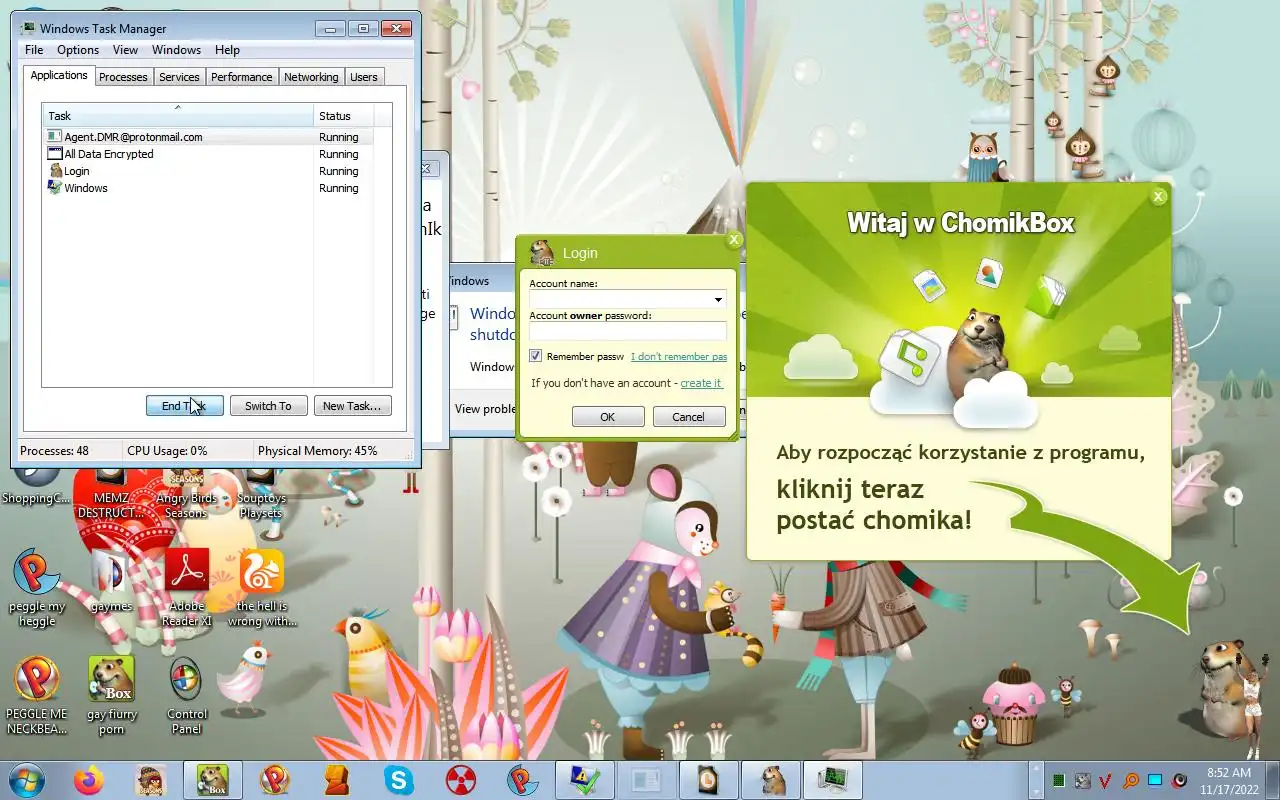Switch to the Performance tab
This screenshot has width=1280, height=800.
(x=241, y=77)
